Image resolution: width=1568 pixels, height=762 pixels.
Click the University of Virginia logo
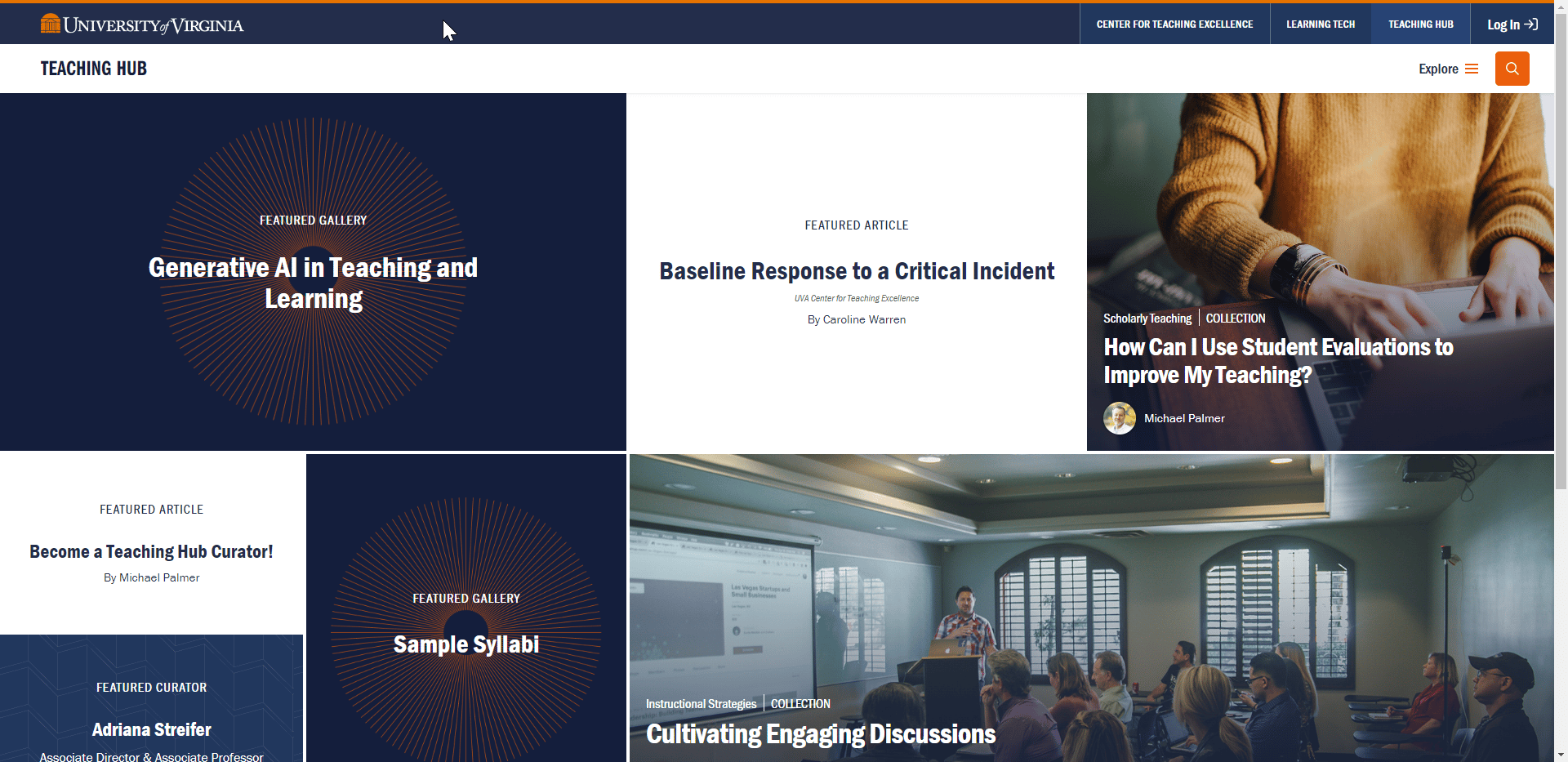(142, 25)
